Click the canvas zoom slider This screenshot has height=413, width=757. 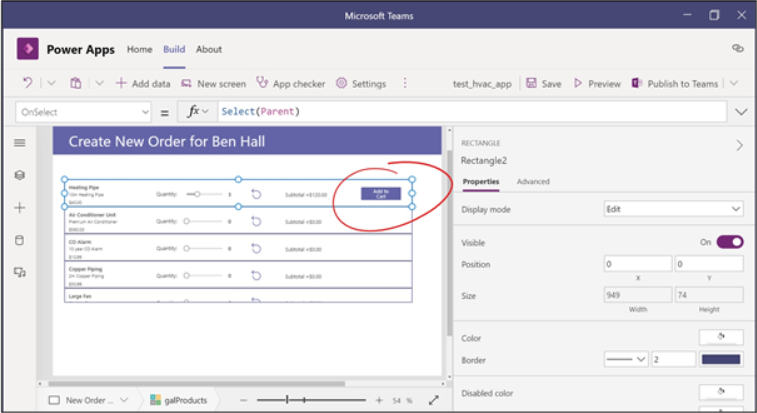click(x=311, y=400)
